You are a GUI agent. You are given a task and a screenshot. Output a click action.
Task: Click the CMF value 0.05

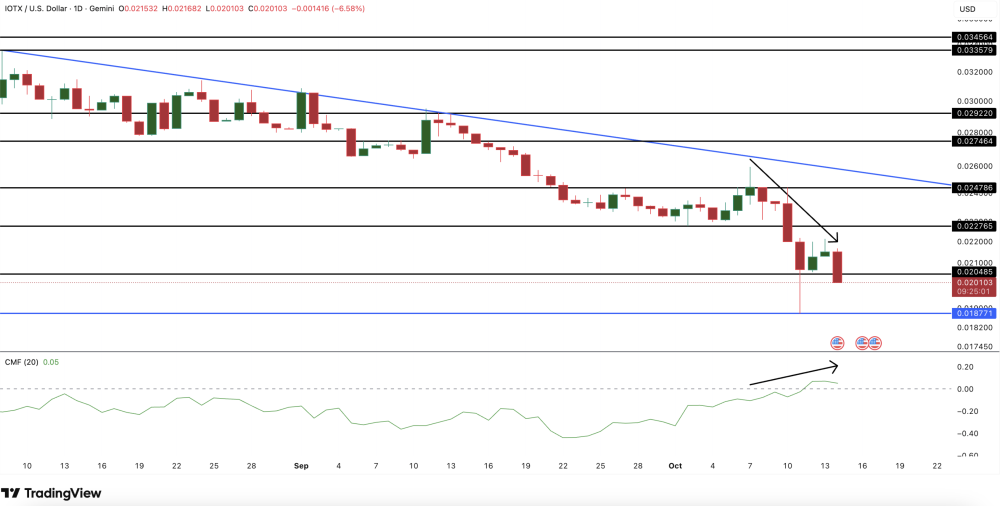(x=51, y=362)
